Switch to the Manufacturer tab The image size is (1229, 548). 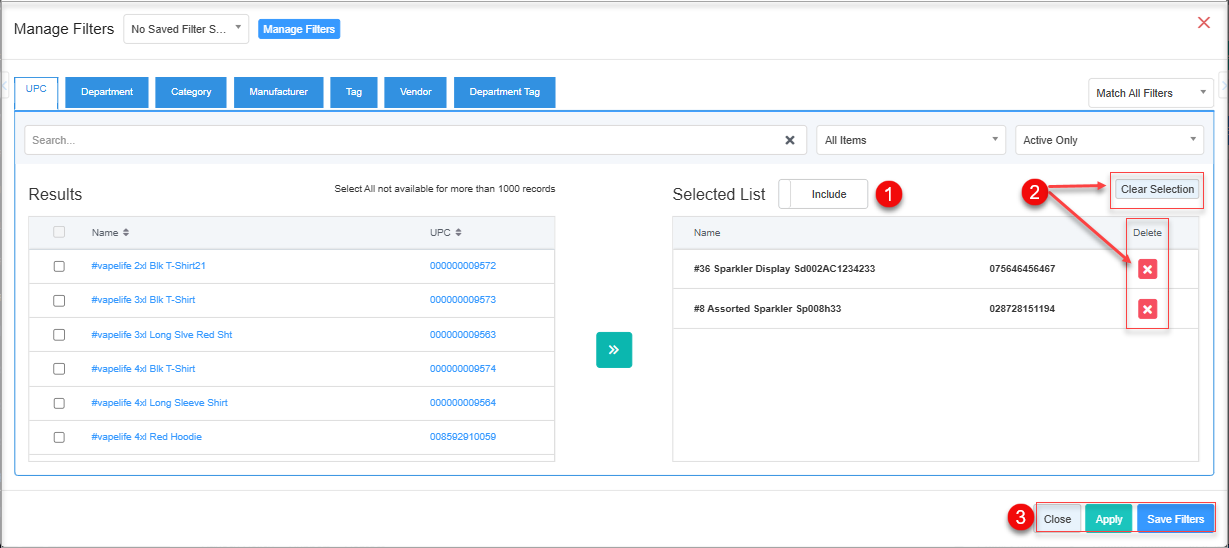(x=278, y=92)
